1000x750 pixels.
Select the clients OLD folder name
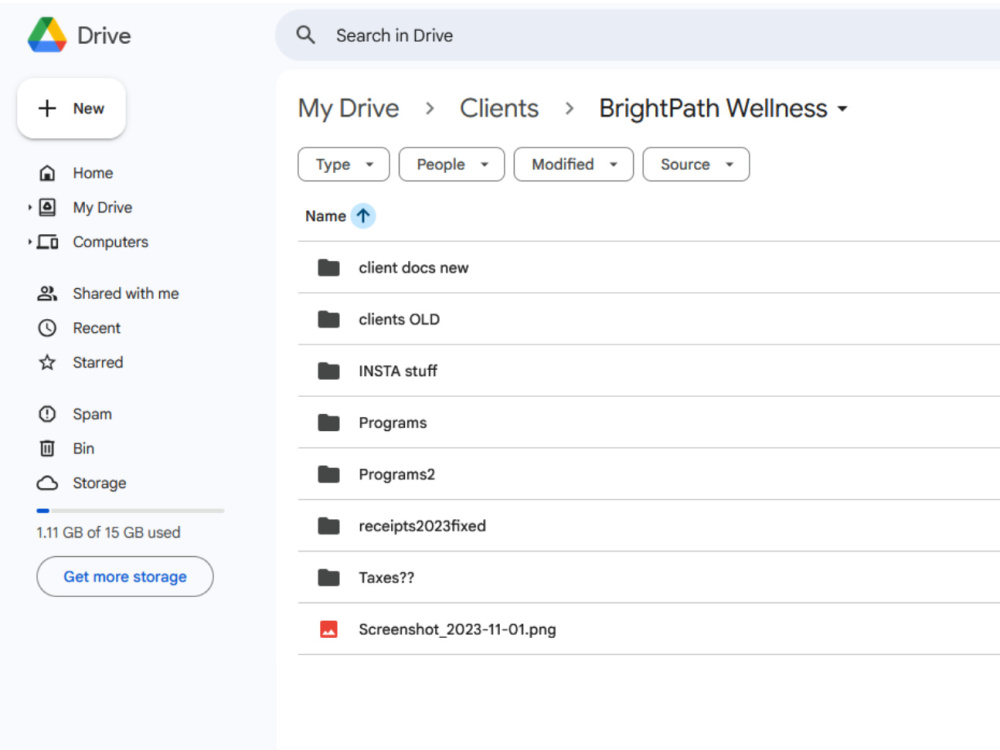click(x=399, y=320)
